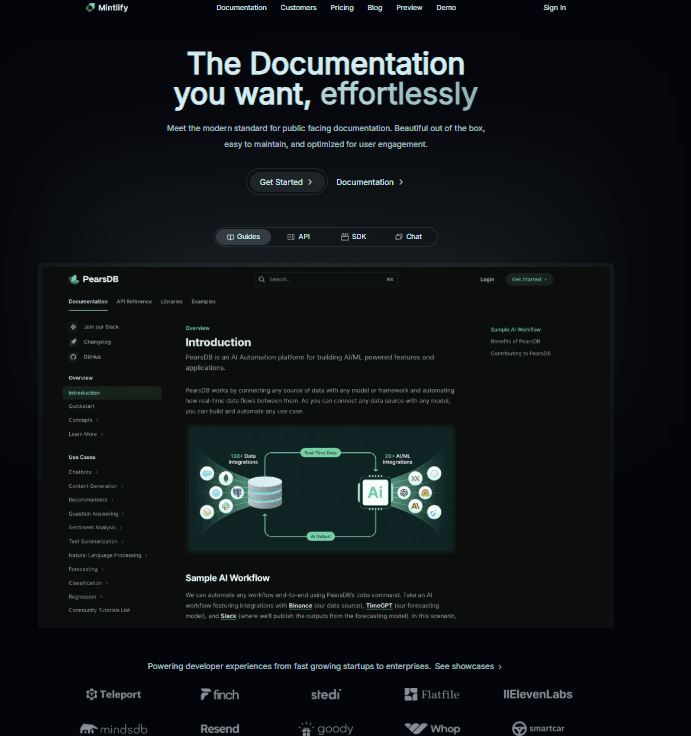Viewport: 691px width, 736px height.
Task: Click the ElevenLabs logo
Action: (538, 694)
